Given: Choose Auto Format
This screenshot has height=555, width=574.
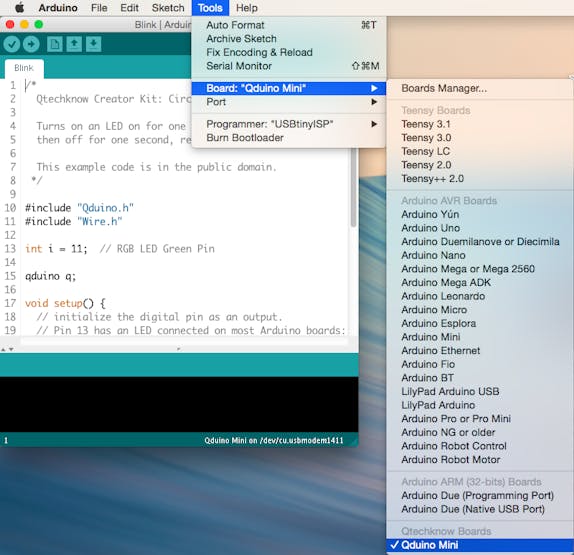Looking at the screenshot, I should (x=288, y=25).
